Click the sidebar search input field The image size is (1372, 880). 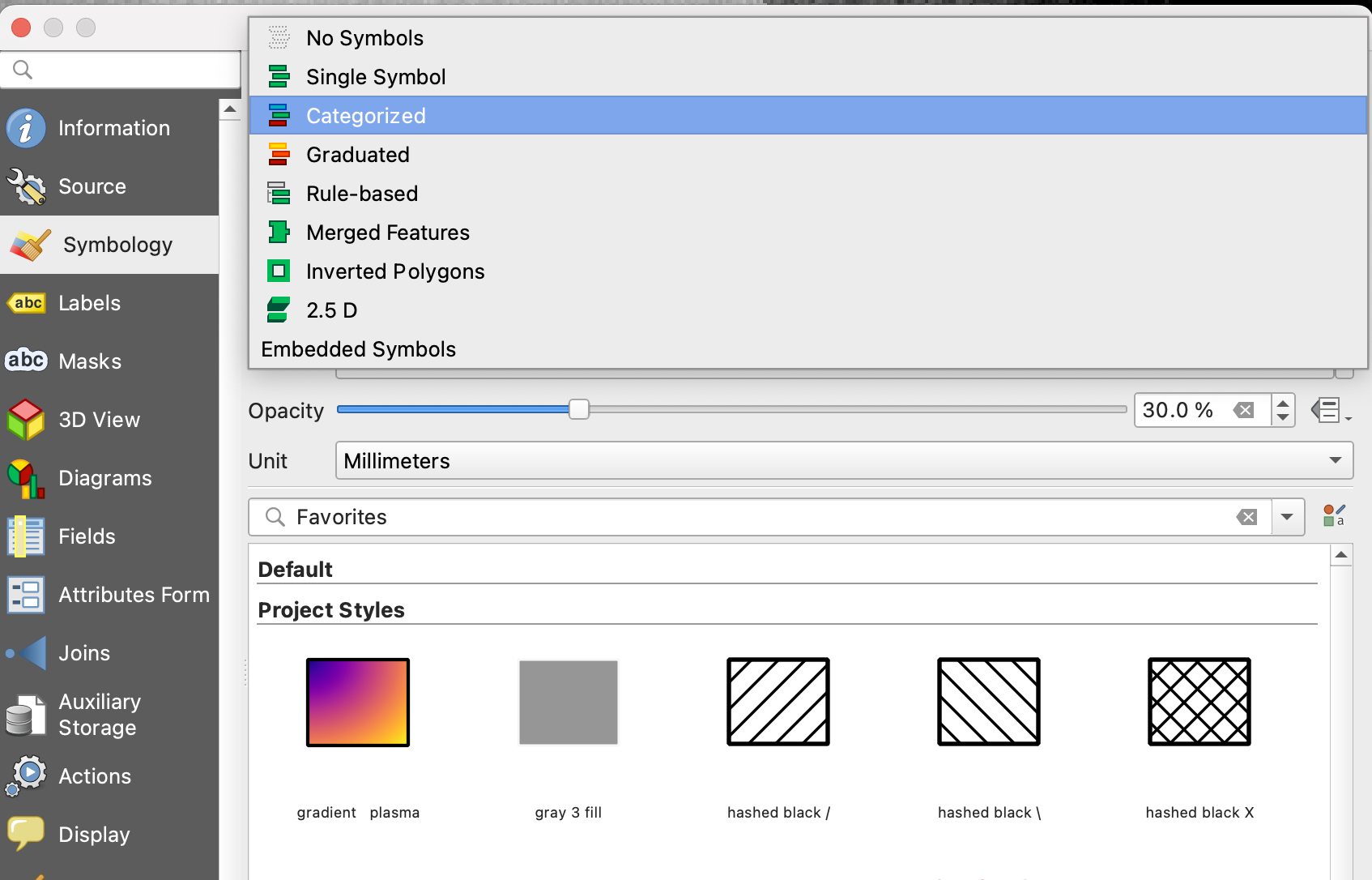click(121, 70)
